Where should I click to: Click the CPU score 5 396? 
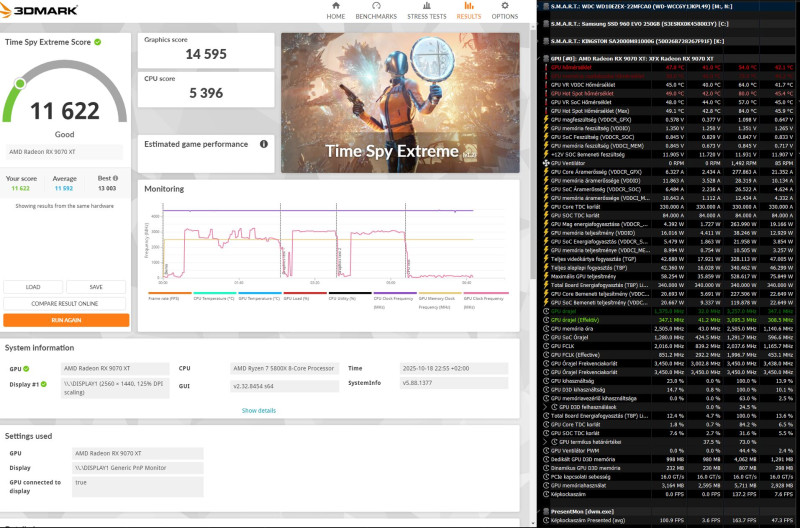coord(206,93)
